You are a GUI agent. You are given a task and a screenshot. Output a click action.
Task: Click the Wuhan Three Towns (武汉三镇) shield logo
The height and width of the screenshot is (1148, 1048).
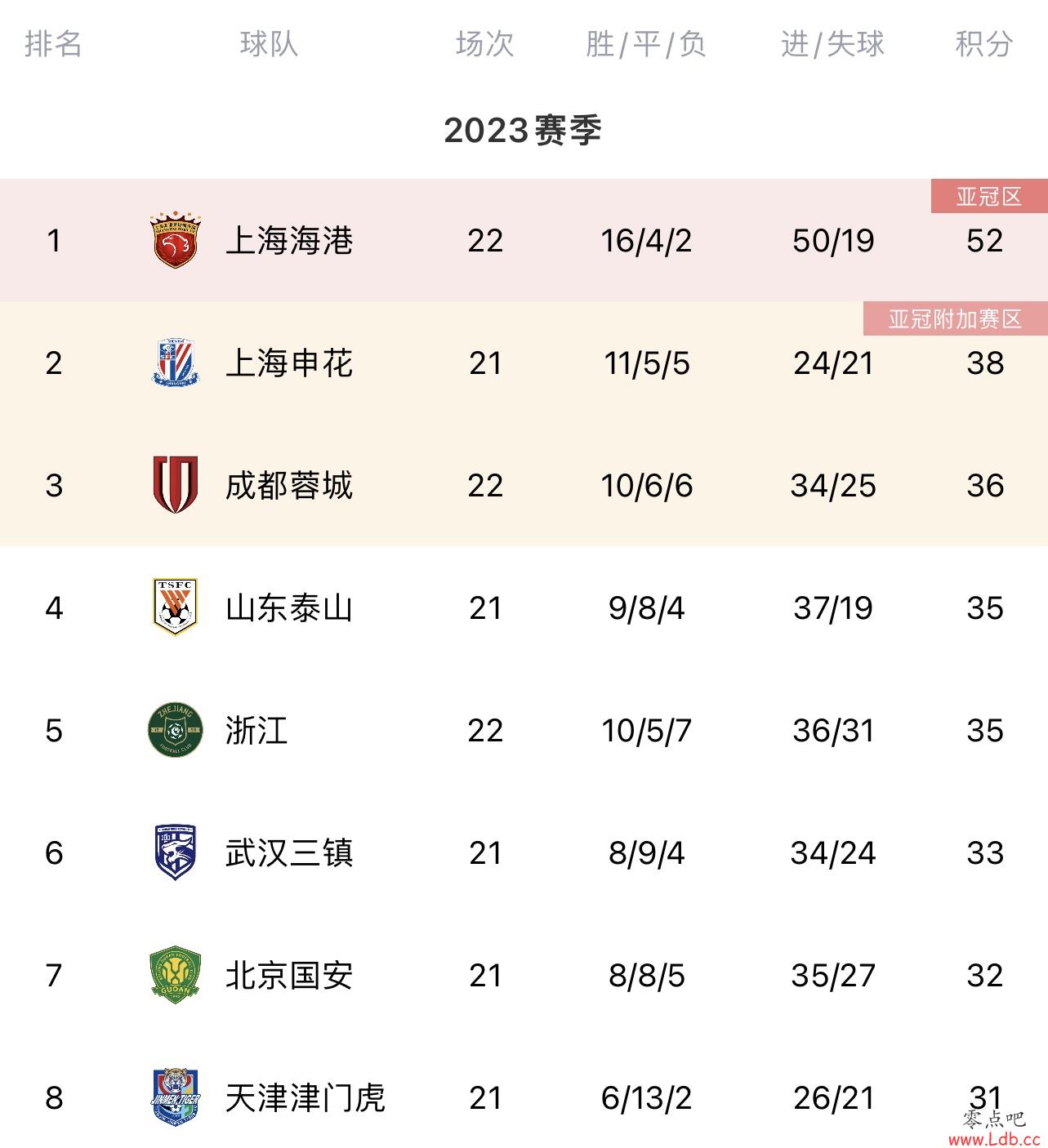tap(176, 852)
